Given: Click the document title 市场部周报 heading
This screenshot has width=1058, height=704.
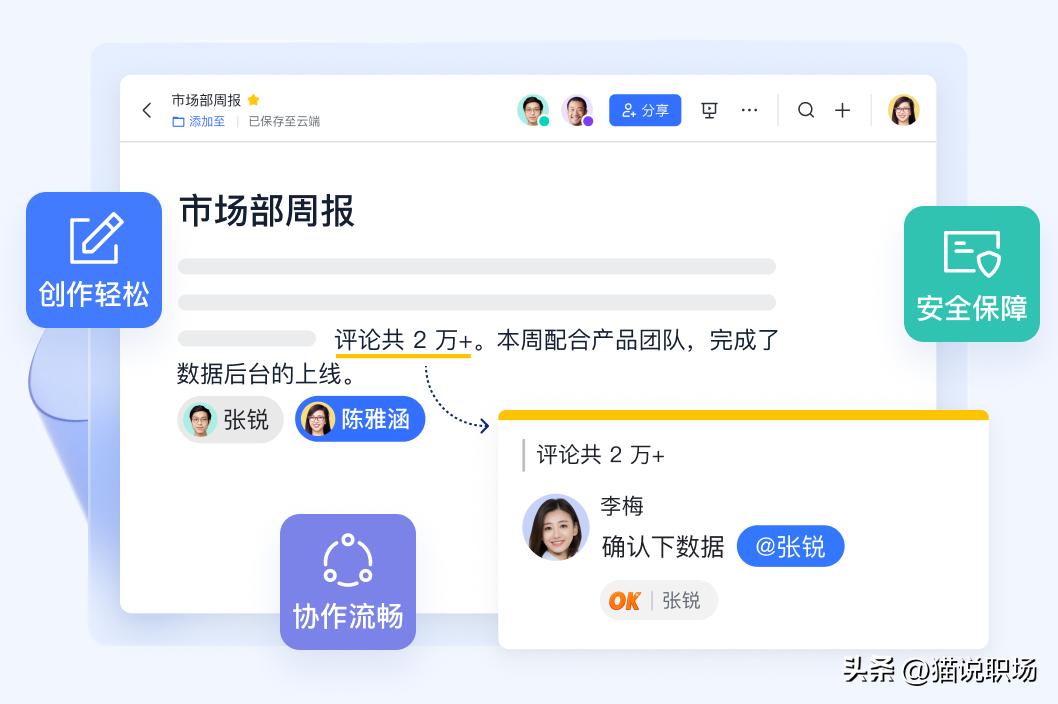Looking at the screenshot, I should pyautogui.click(x=266, y=212).
